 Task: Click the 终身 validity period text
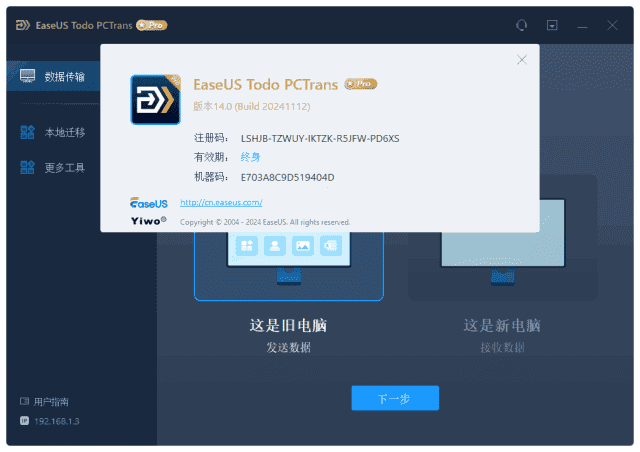tap(250, 157)
